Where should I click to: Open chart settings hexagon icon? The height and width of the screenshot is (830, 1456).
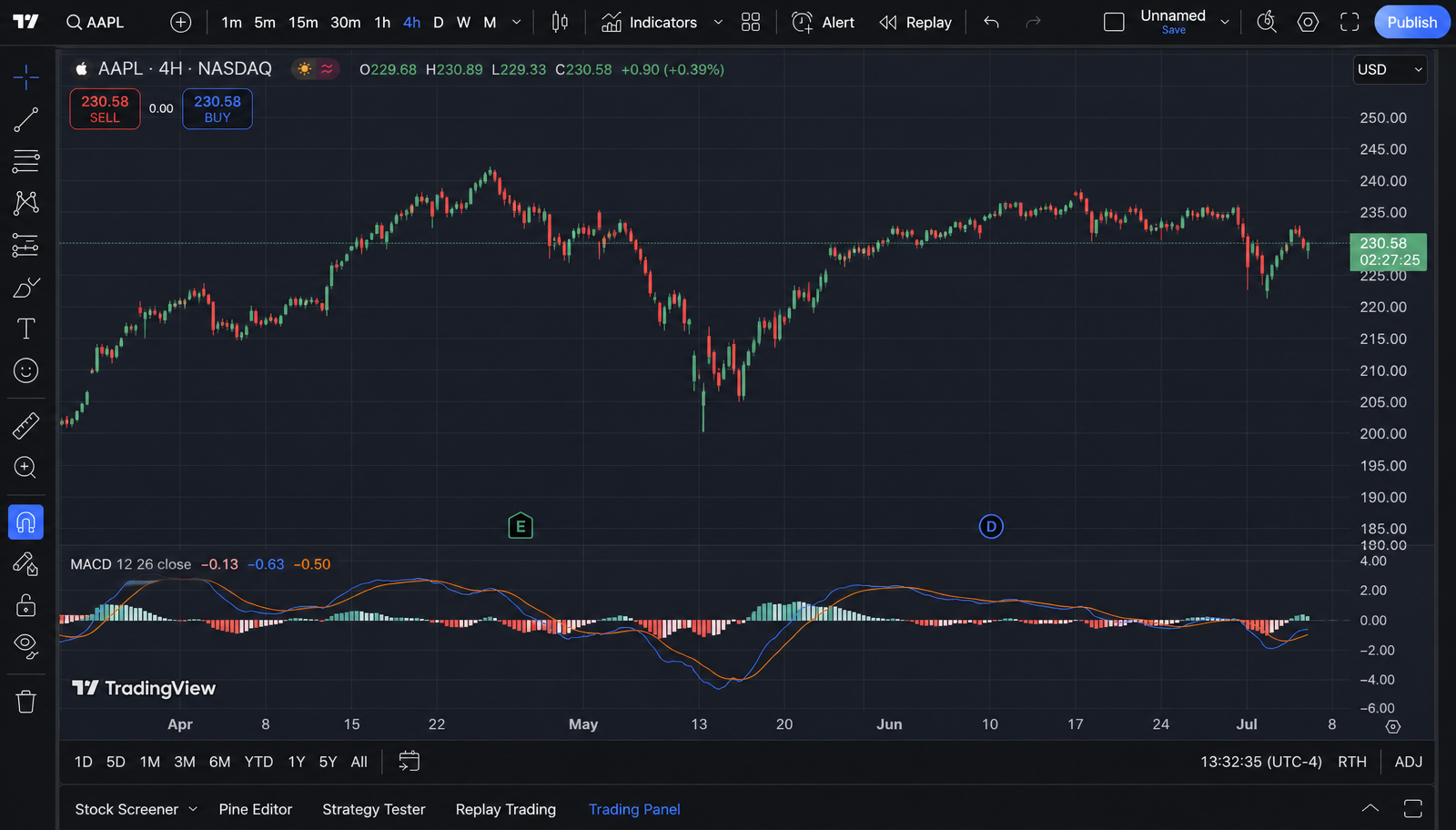point(1308,22)
